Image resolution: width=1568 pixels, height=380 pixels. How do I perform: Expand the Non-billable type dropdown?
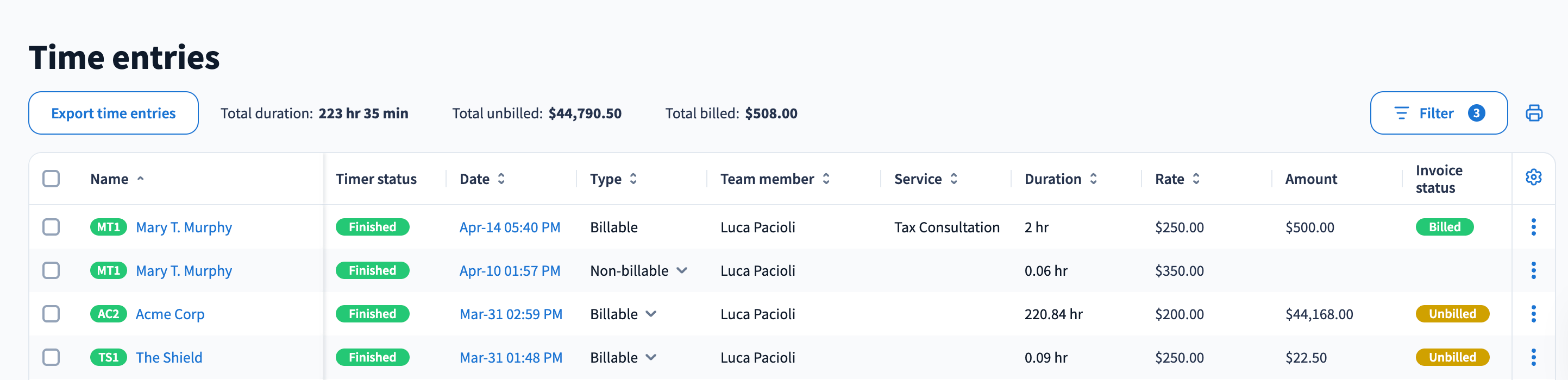point(682,270)
